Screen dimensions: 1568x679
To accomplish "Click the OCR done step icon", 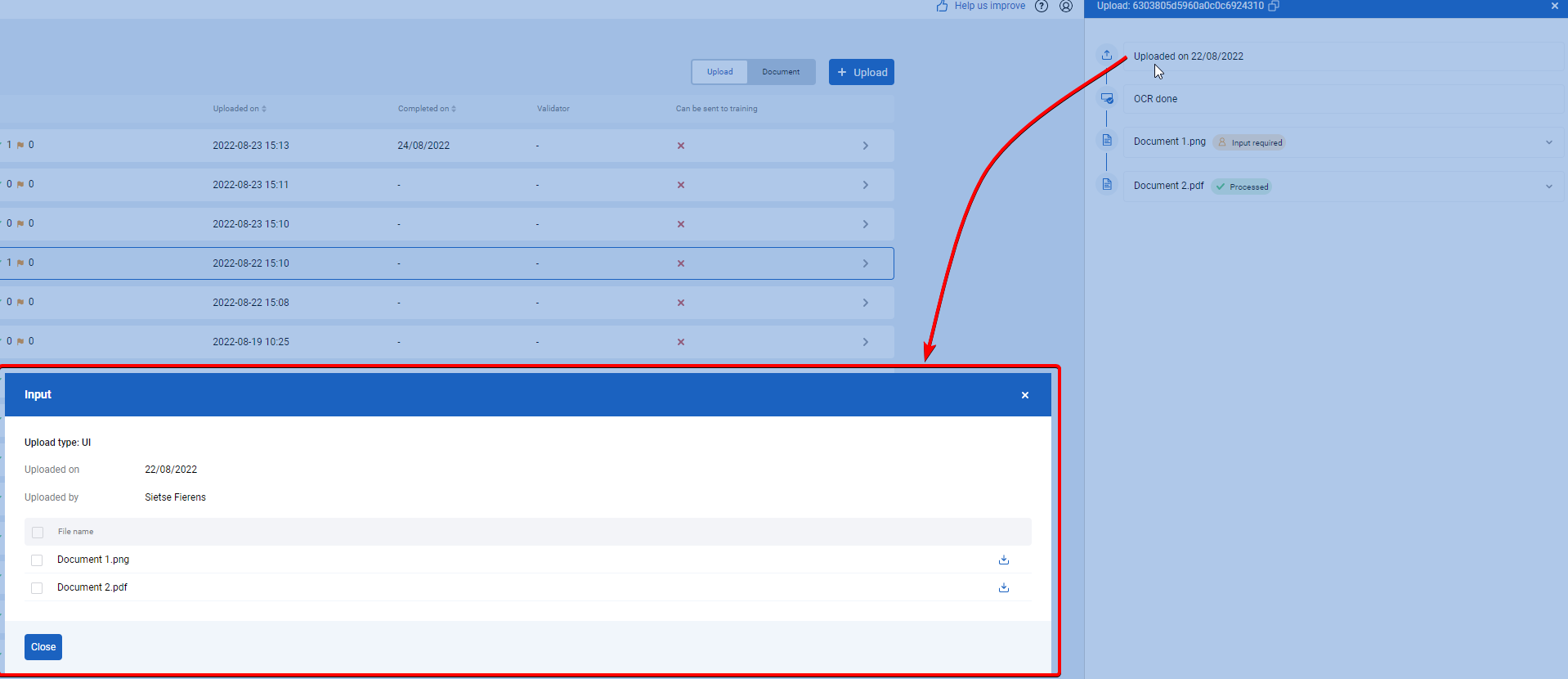I will tap(1107, 98).
